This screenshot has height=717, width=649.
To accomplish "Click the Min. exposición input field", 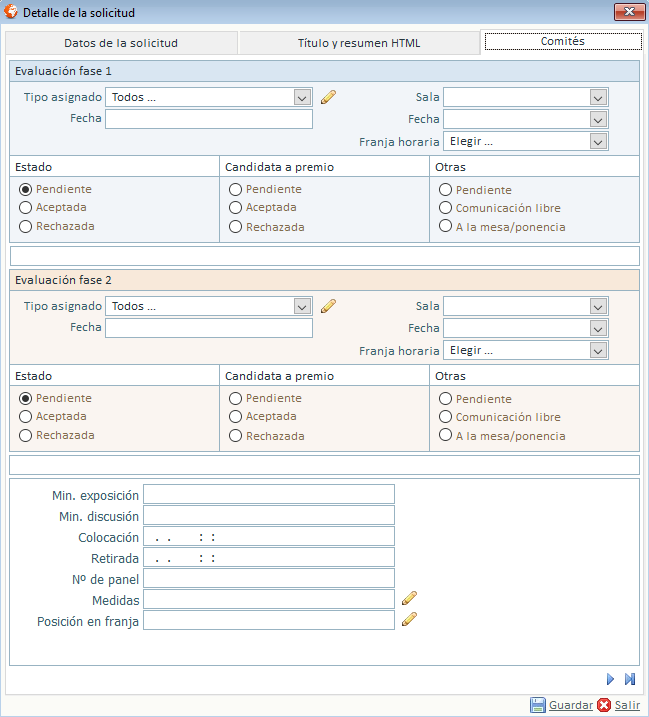I will 269,494.
